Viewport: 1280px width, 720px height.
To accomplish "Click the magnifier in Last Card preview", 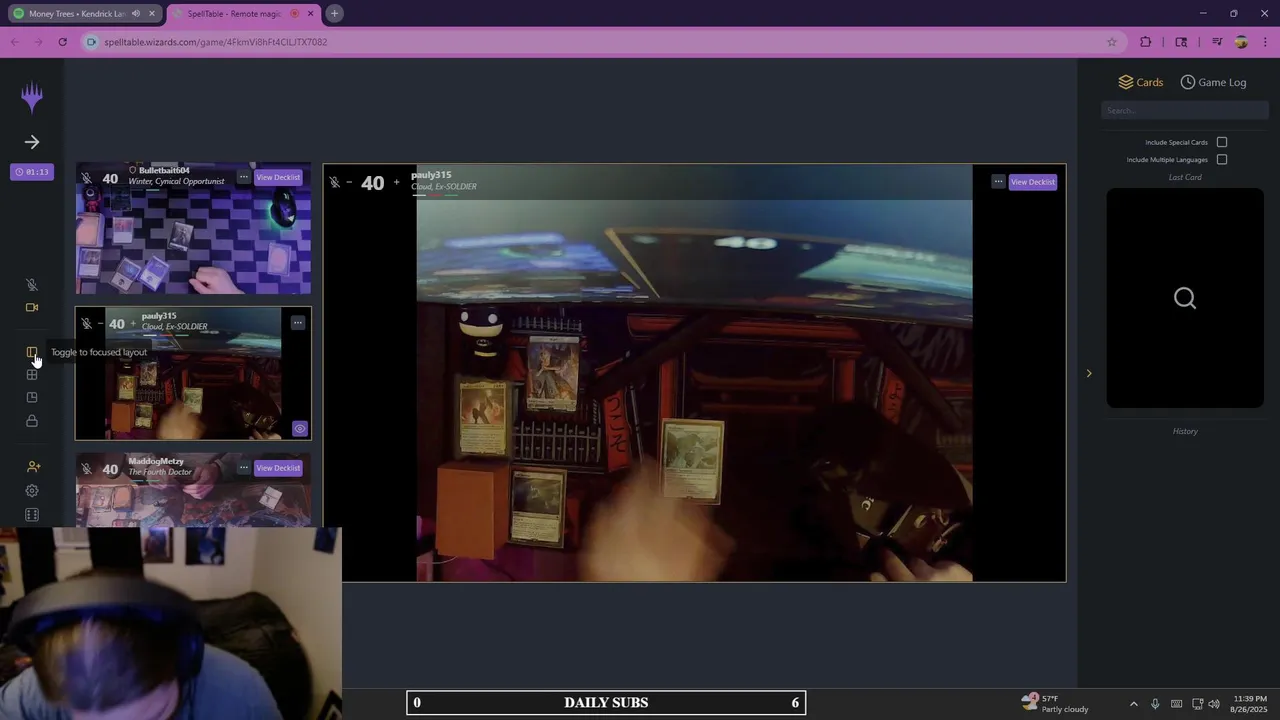I will tap(1185, 298).
